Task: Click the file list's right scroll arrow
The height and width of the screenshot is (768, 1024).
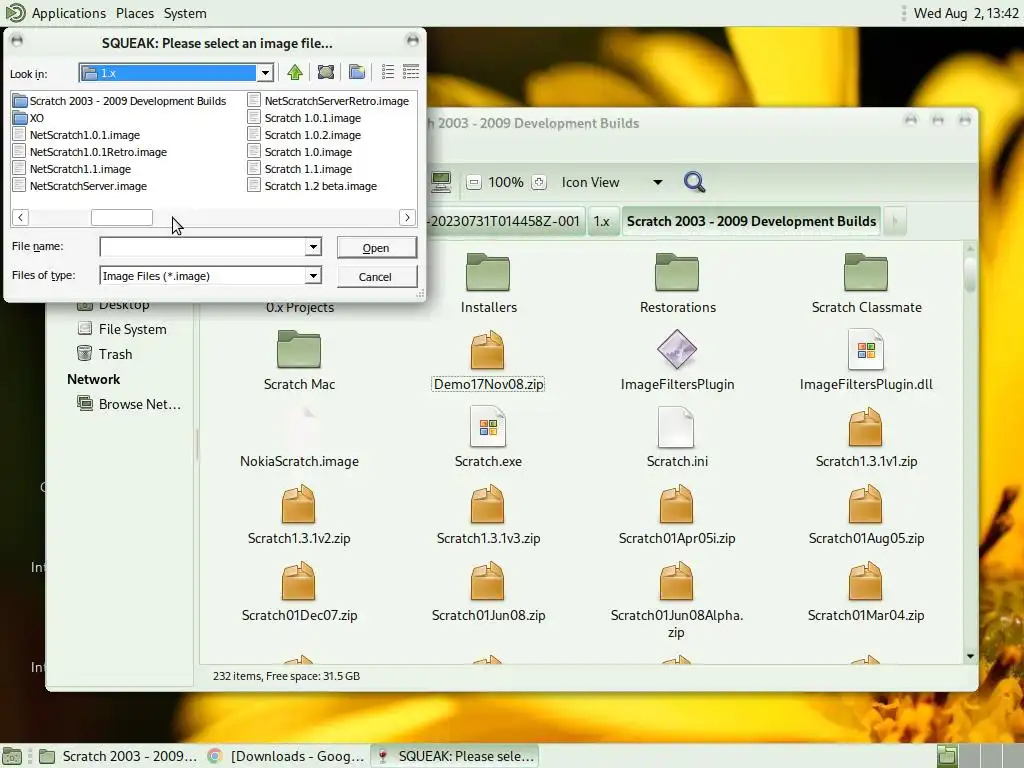Action: pyautogui.click(x=408, y=217)
